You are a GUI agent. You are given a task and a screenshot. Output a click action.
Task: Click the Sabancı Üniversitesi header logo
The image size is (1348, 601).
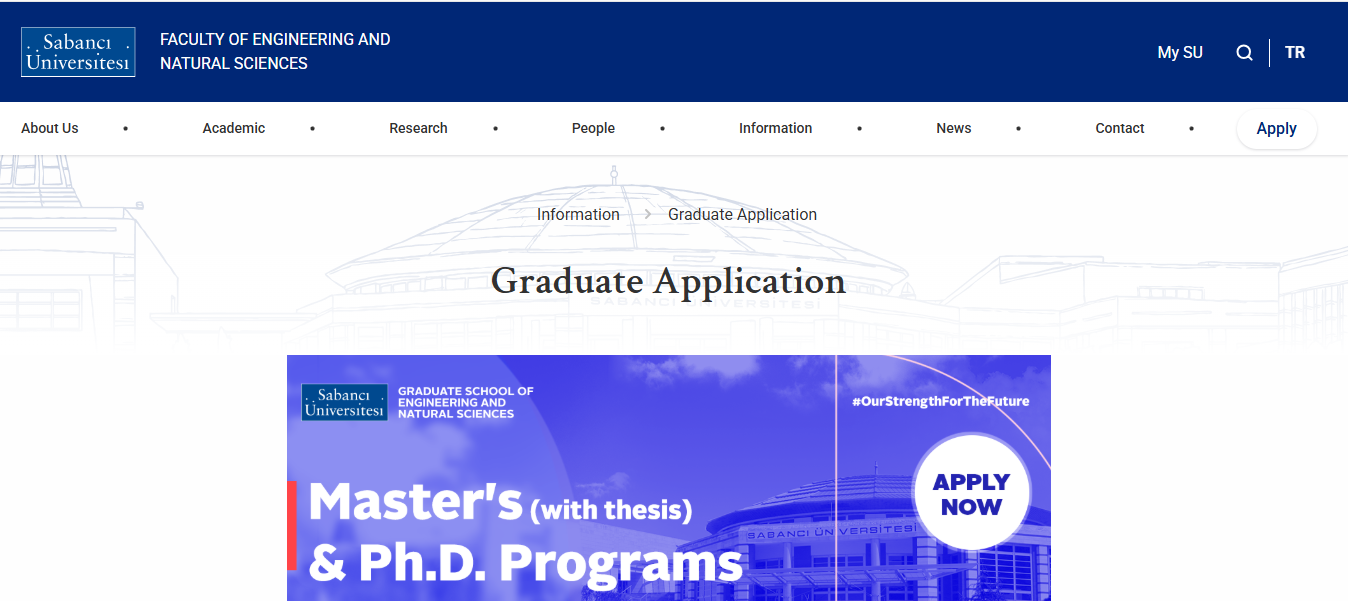click(78, 52)
